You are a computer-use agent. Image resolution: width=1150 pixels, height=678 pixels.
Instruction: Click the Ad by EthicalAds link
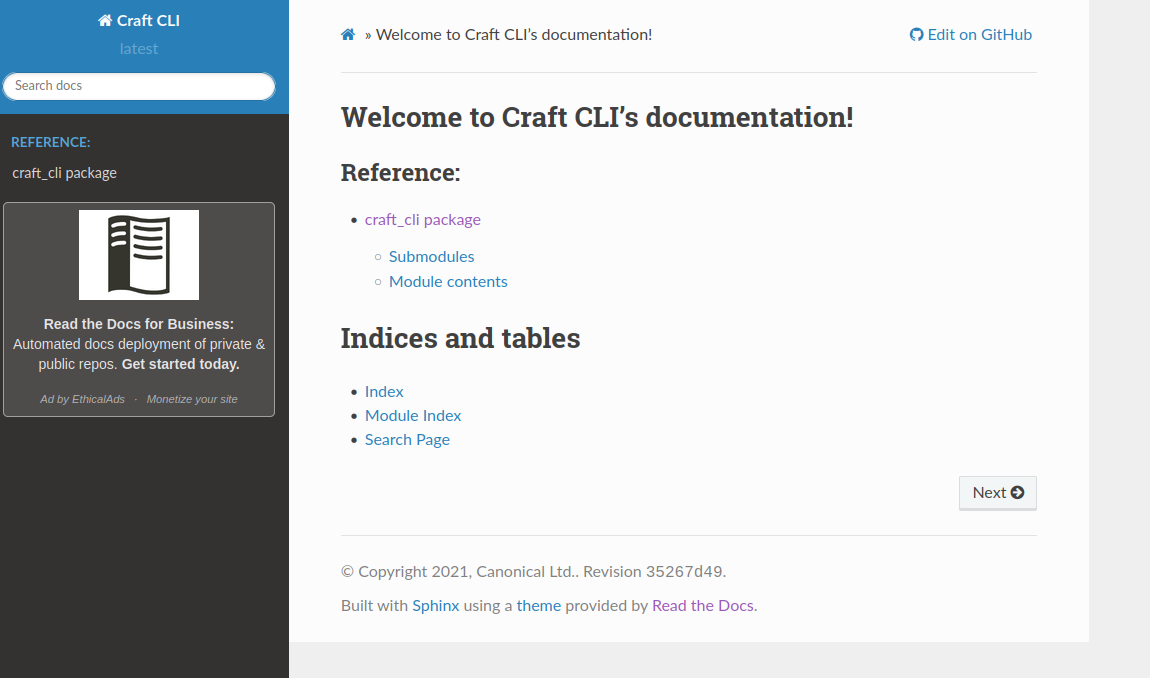coord(82,399)
